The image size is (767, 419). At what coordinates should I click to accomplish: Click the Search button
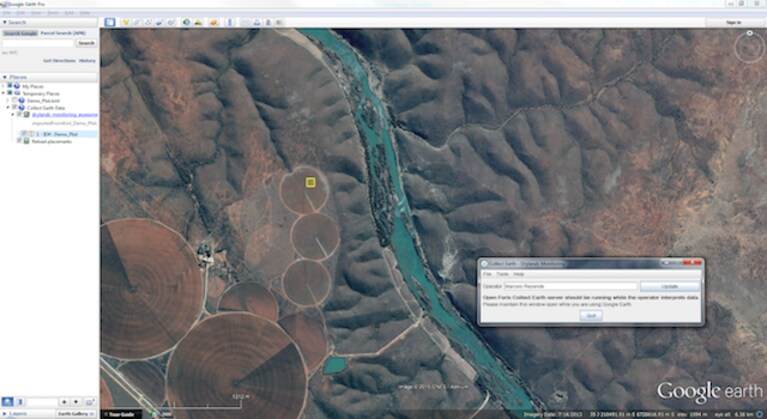pos(86,43)
